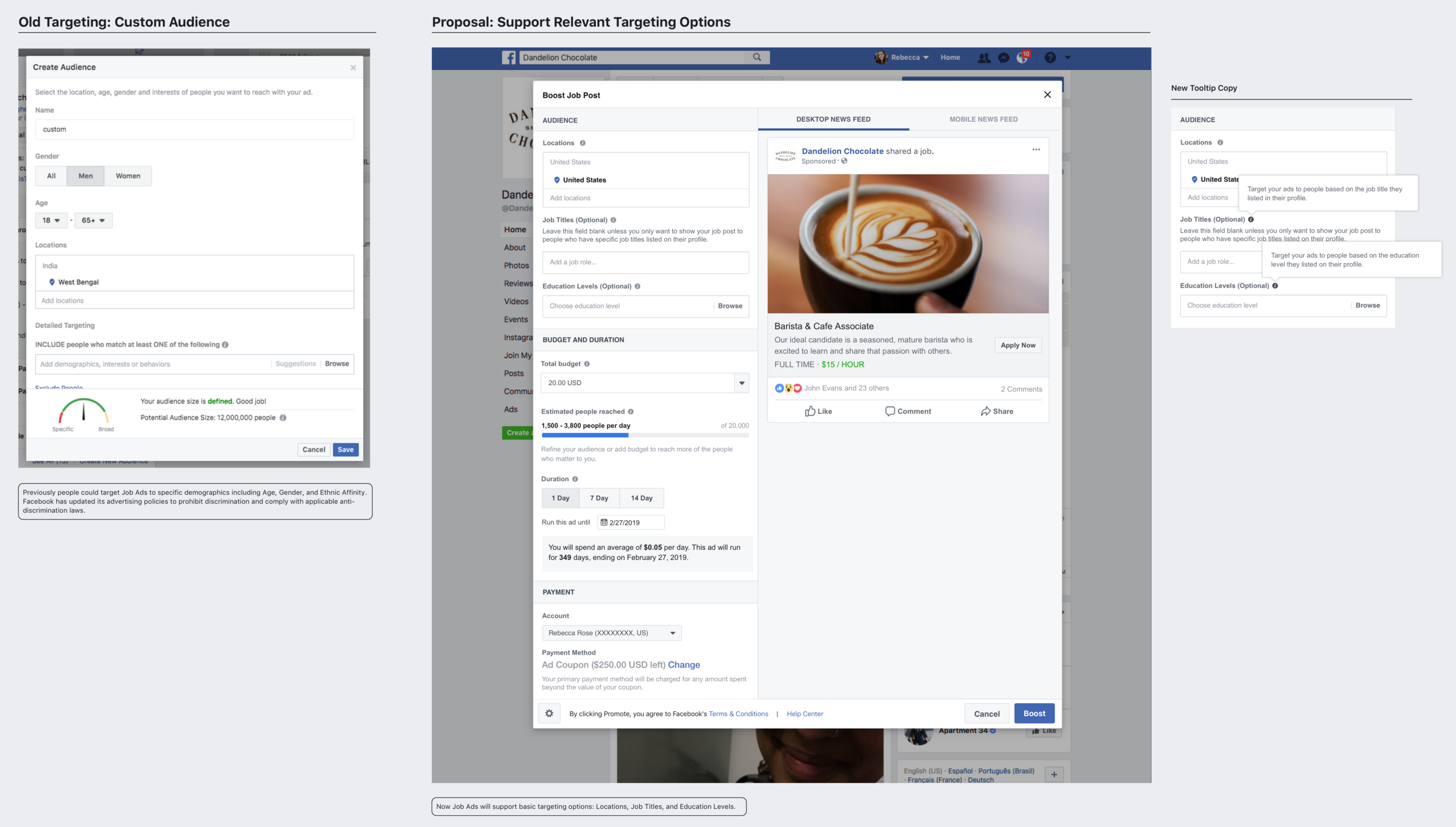Browse education levels in New Tooltip Copy panel
The height and width of the screenshot is (827, 1456).
[x=1368, y=305]
